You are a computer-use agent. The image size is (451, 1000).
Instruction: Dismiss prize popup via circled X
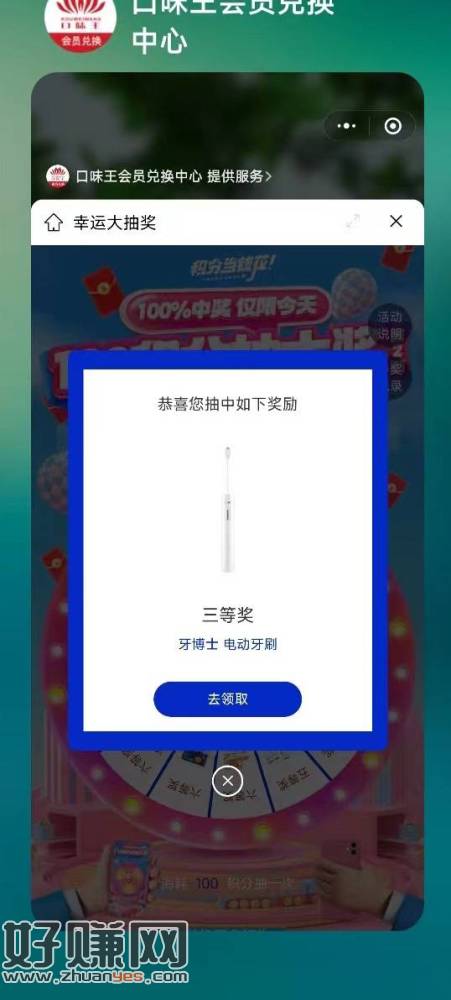pyautogui.click(x=228, y=781)
